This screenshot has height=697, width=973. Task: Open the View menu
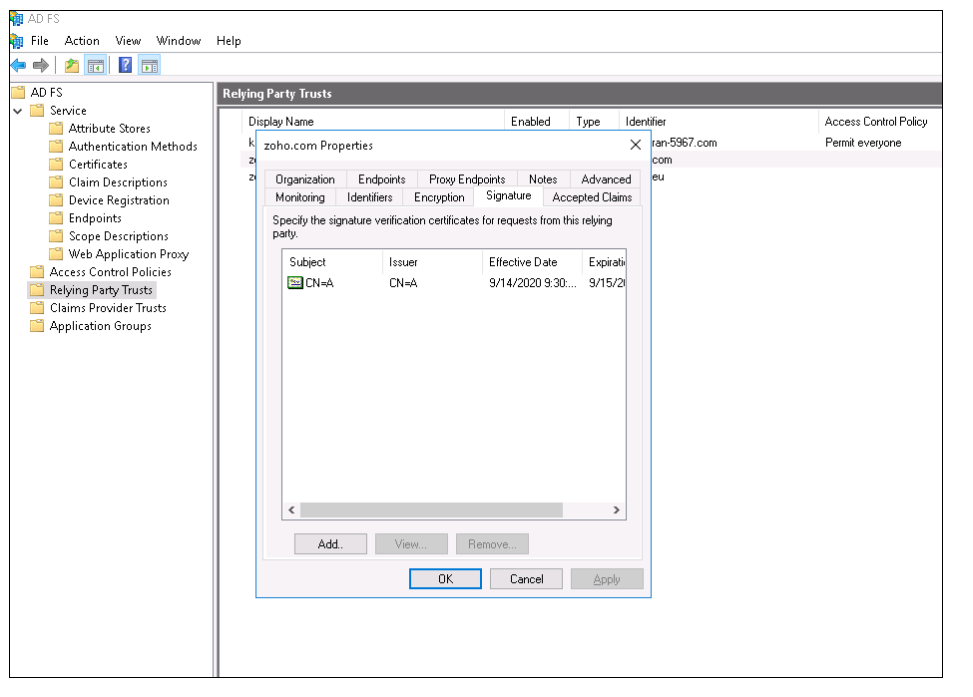pyautogui.click(x=128, y=41)
